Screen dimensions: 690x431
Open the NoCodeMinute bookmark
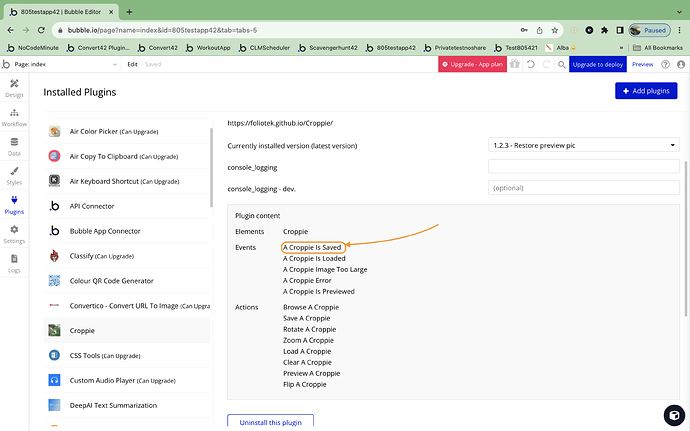point(40,47)
